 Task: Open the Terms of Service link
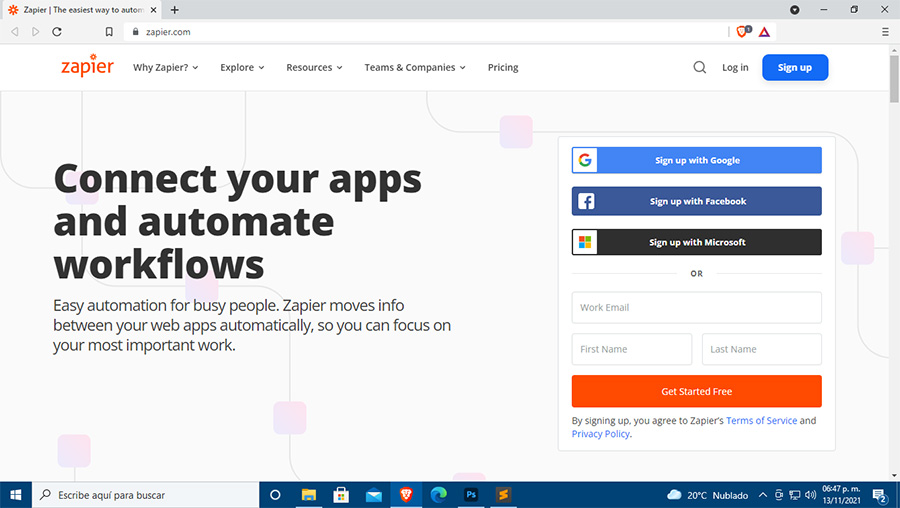tap(761, 420)
